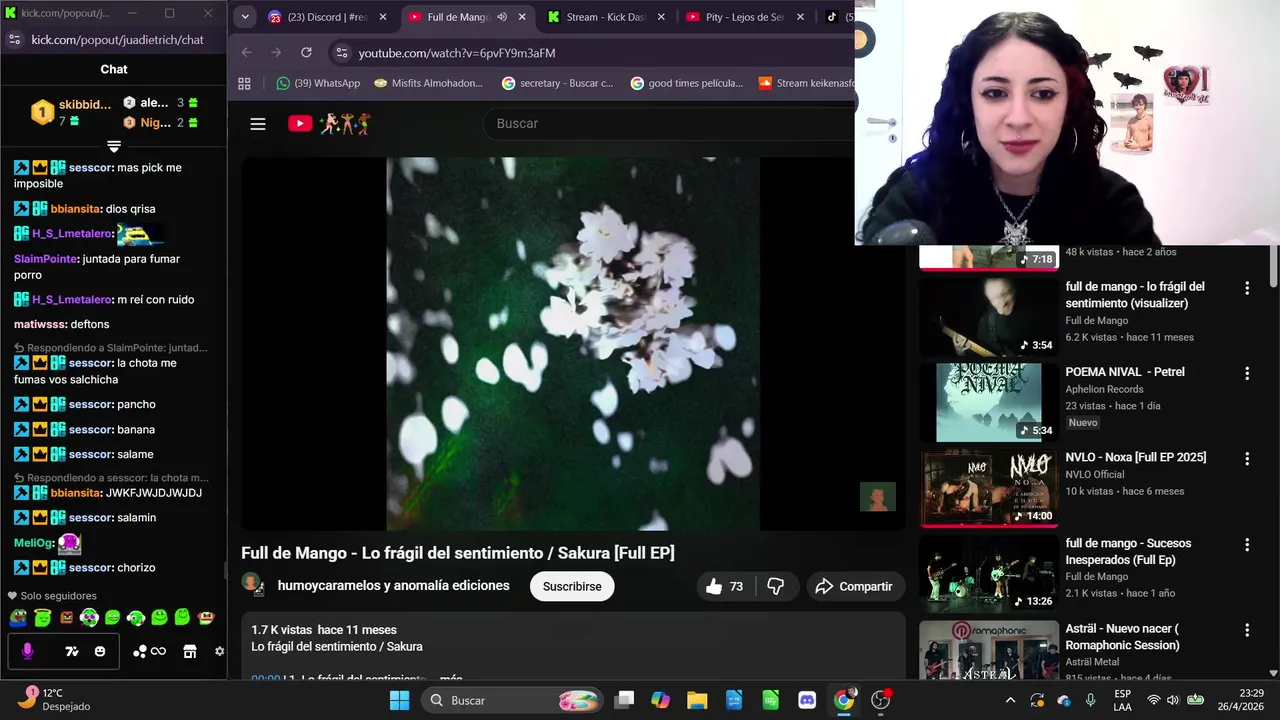Viewport: 1280px width, 720px height.
Task: Open the YouTube hamburger guide menu
Action: pos(258,124)
